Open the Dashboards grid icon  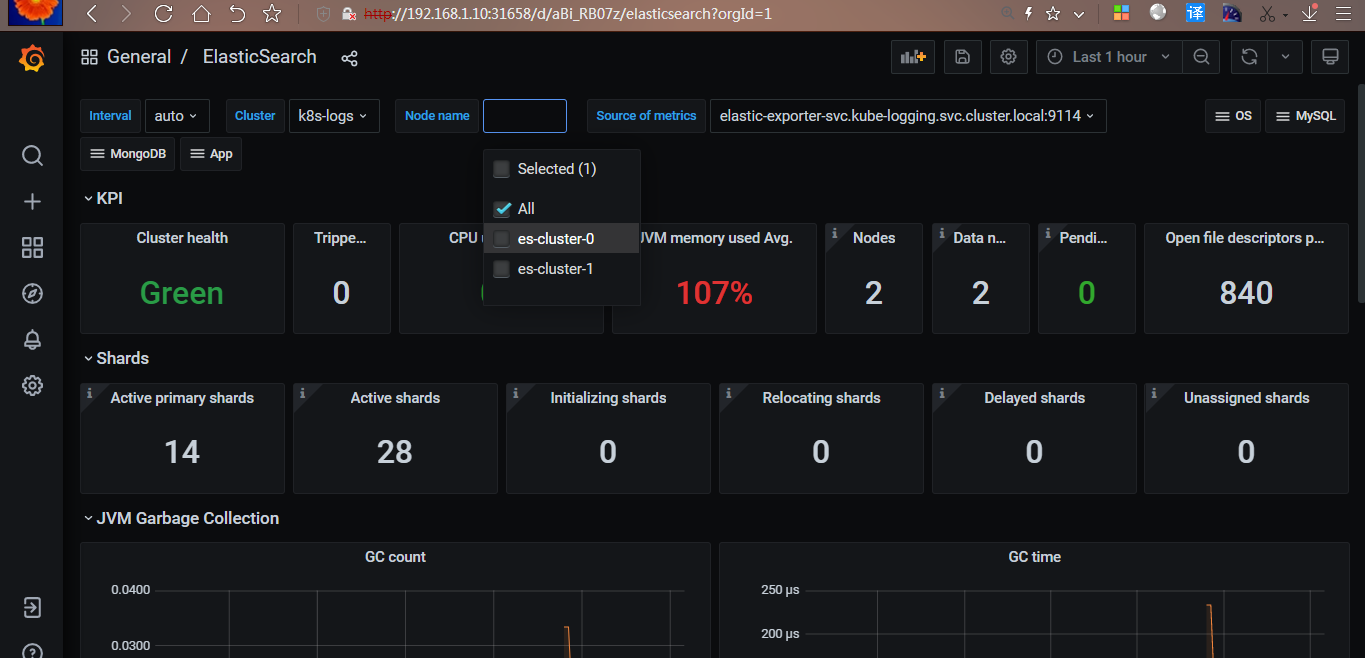click(x=32, y=248)
